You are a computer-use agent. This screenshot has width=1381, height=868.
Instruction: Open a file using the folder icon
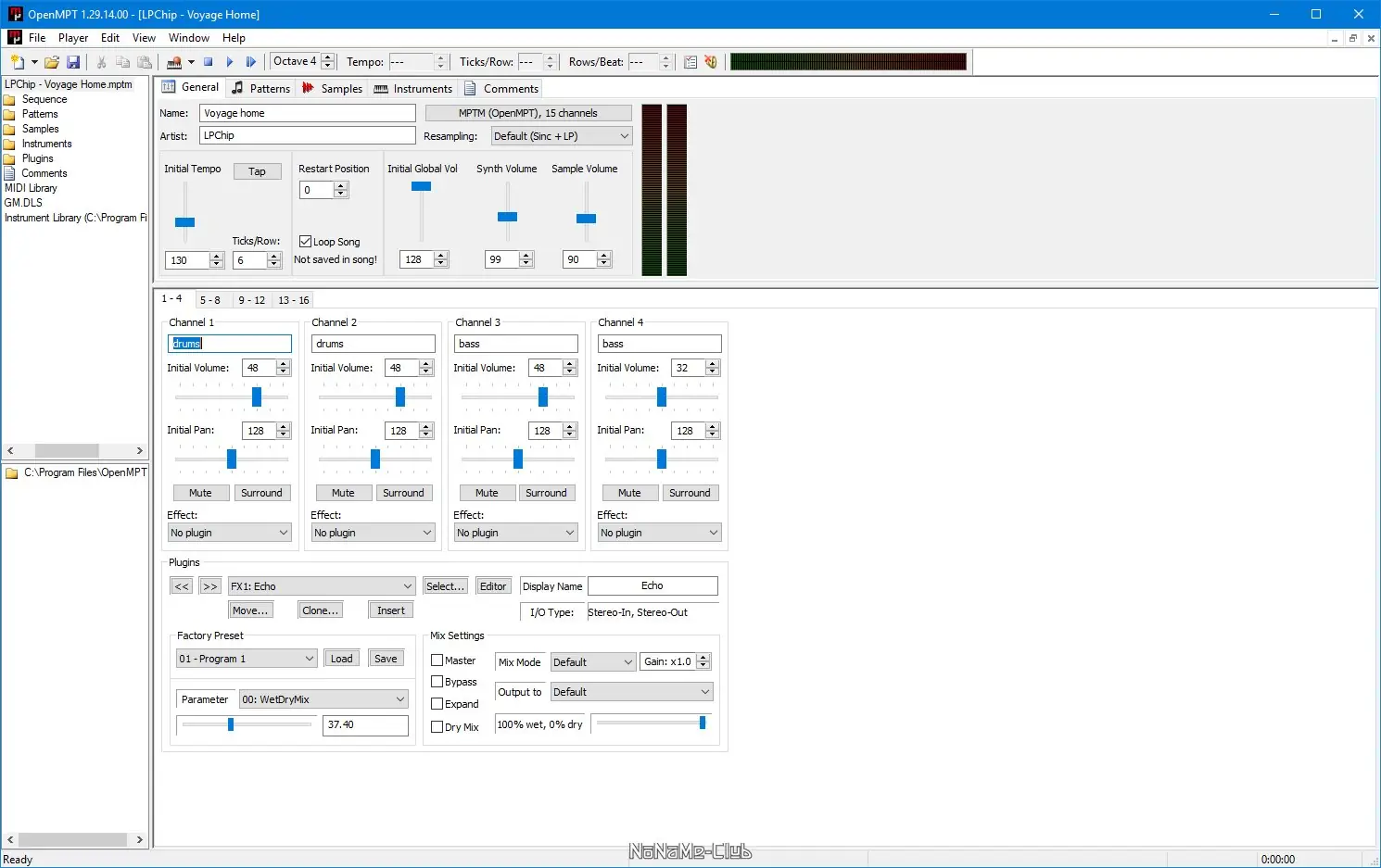(52, 62)
